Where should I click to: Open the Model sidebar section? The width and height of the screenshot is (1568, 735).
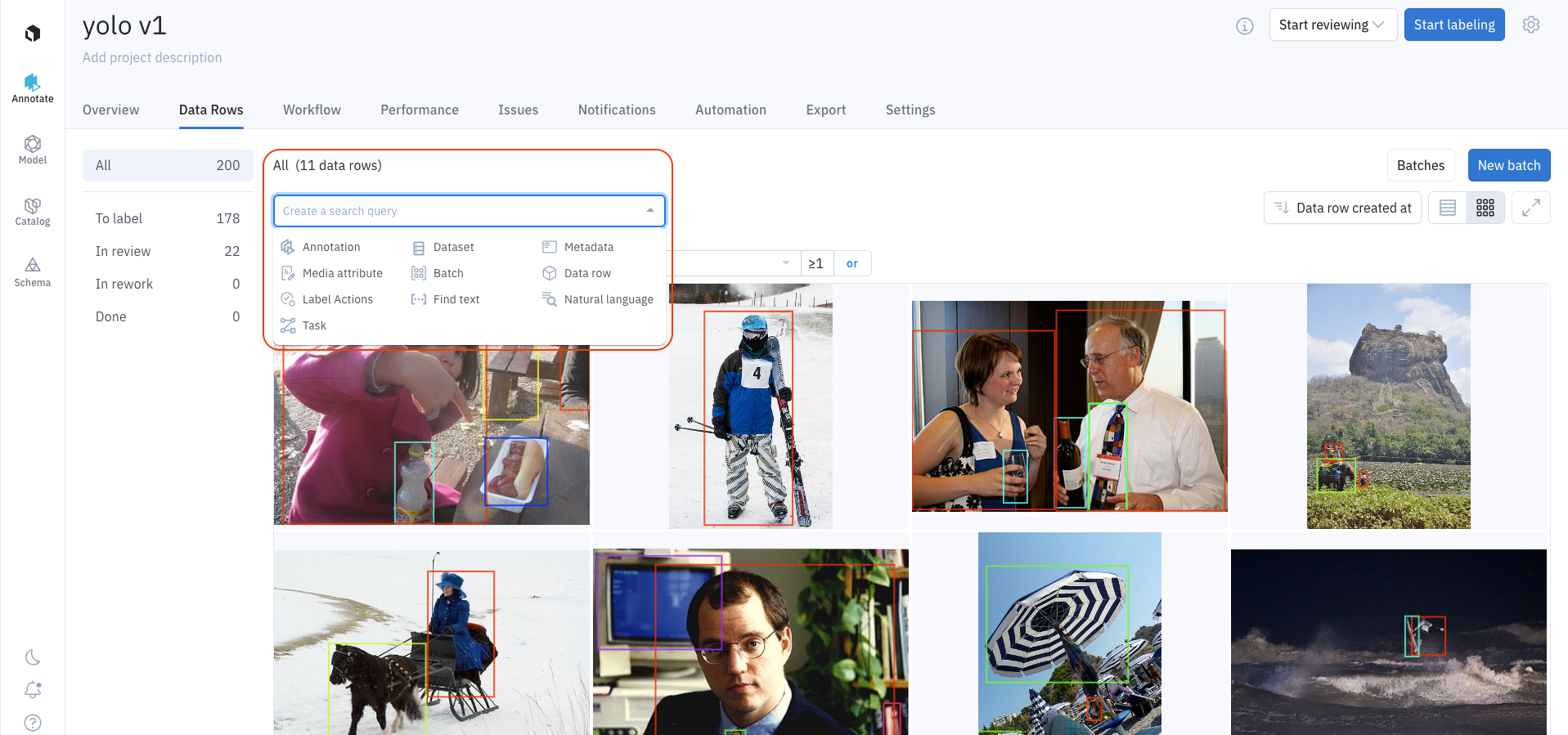[x=33, y=150]
